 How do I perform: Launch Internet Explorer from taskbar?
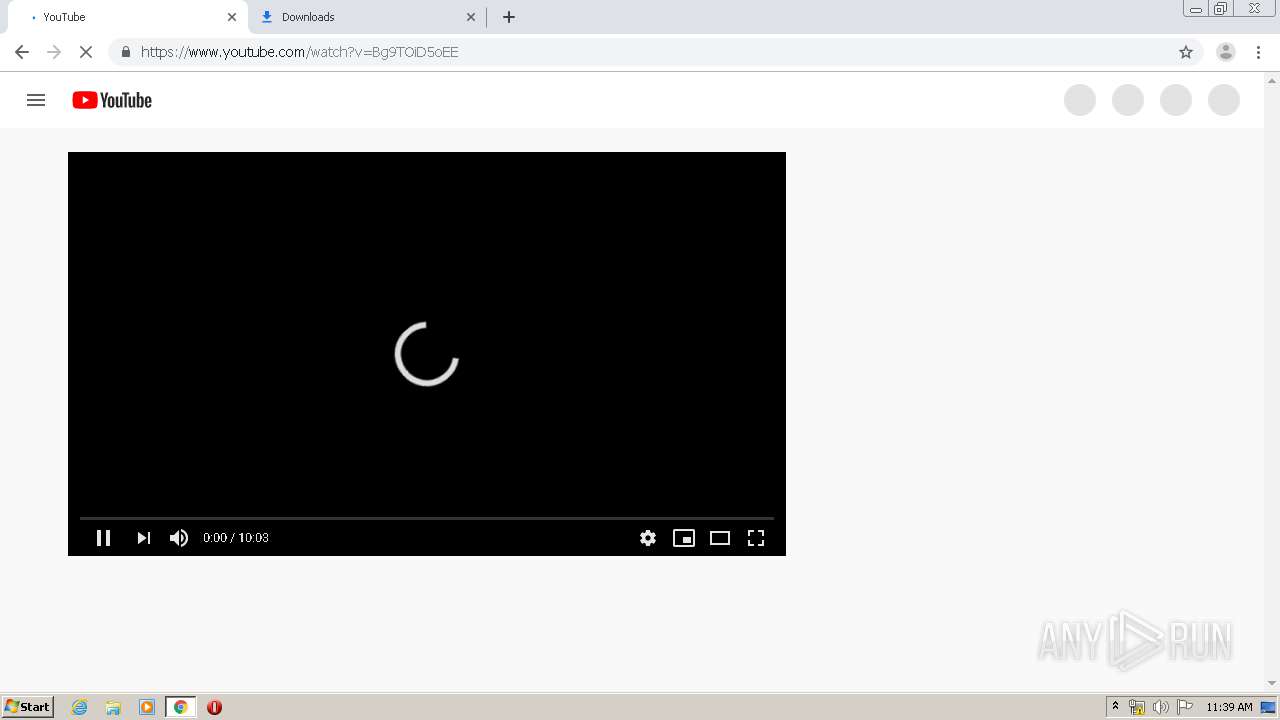click(x=80, y=707)
